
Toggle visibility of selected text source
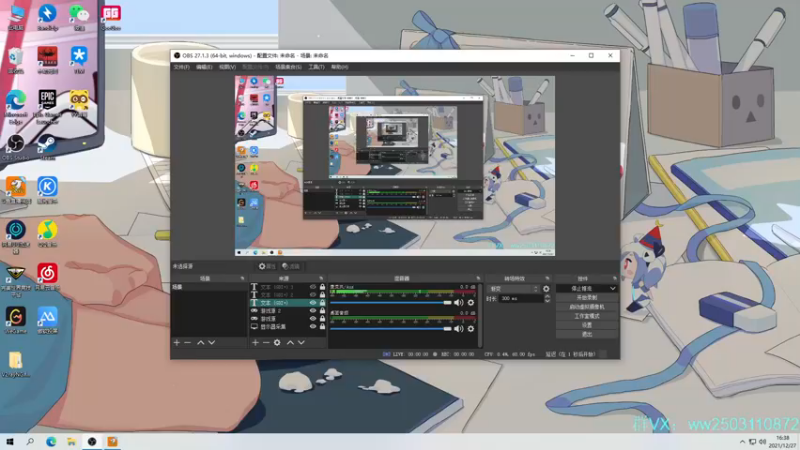pos(313,303)
